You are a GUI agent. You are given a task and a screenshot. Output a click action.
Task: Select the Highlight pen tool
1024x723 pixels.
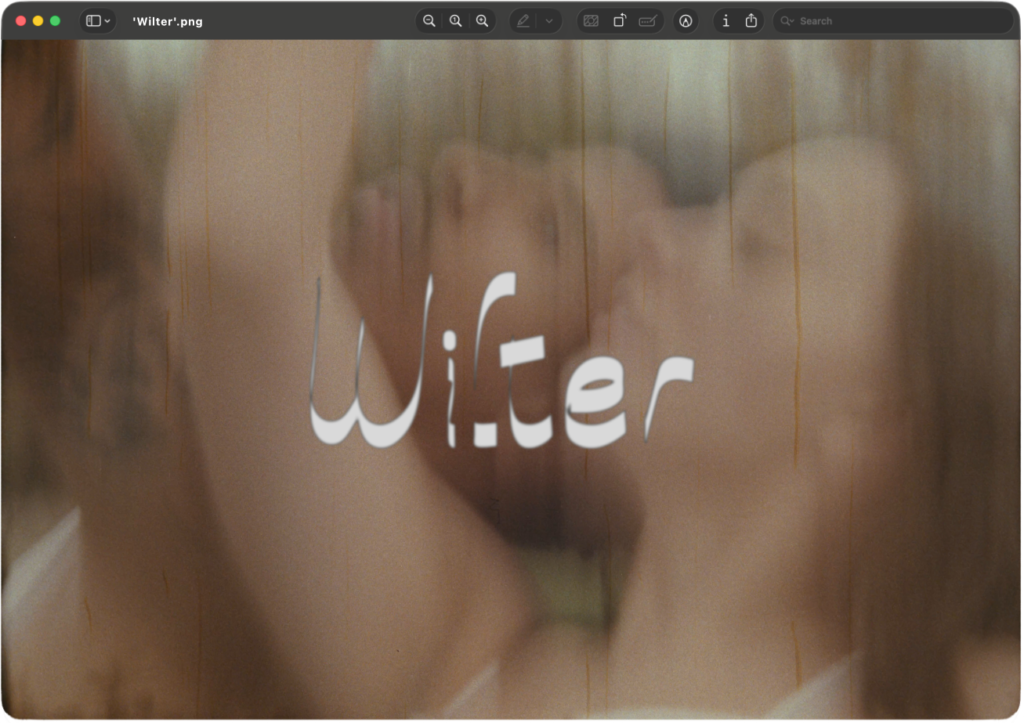523,21
